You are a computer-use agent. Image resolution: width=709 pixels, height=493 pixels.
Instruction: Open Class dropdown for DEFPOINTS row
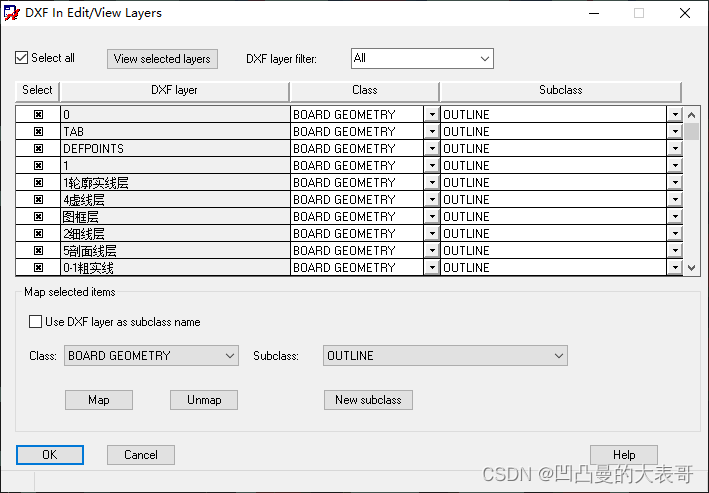pyautogui.click(x=432, y=148)
